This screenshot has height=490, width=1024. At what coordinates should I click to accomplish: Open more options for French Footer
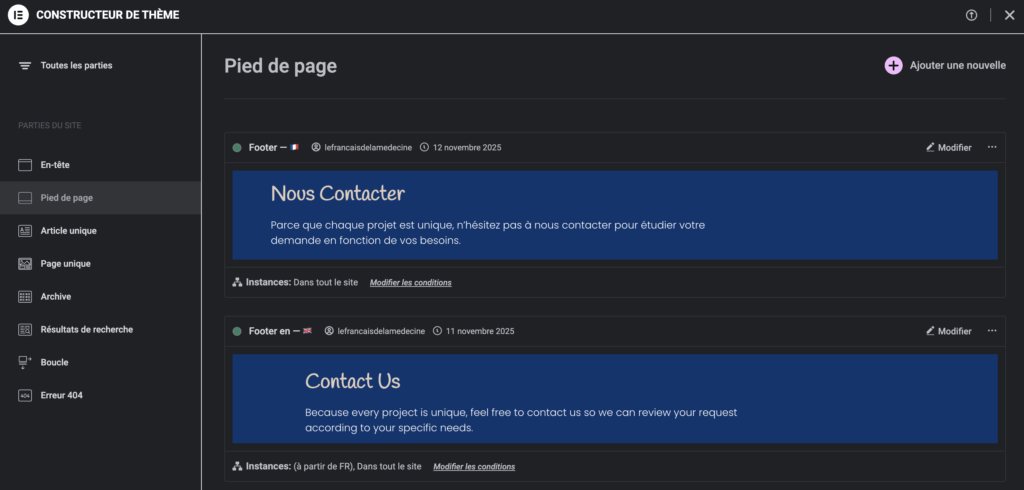pos(992,147)
